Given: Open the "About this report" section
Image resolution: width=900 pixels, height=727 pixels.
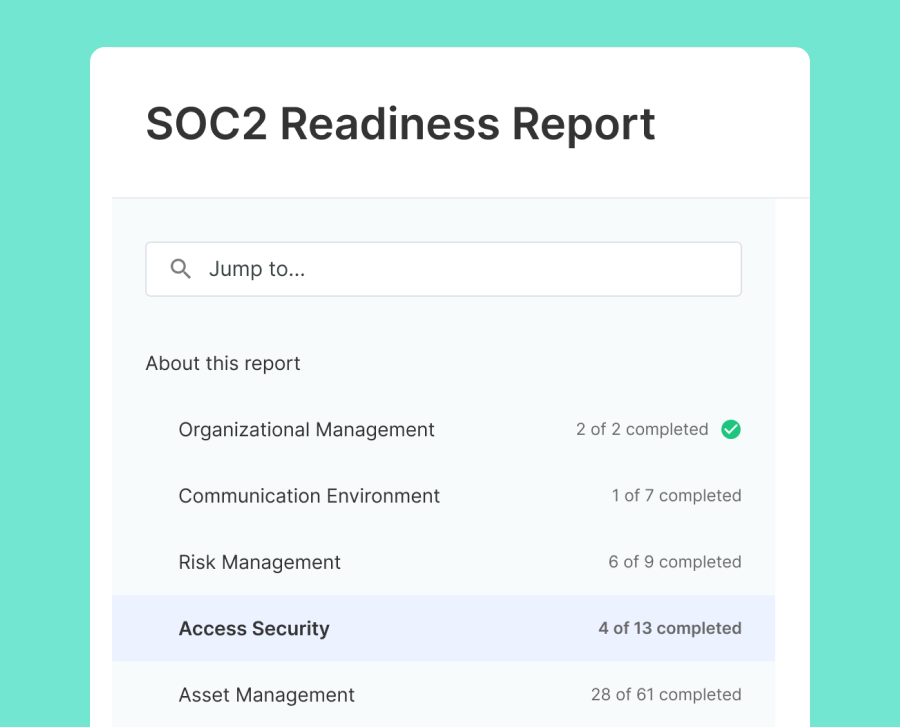Looking at the screenshot, I should 223,364.
